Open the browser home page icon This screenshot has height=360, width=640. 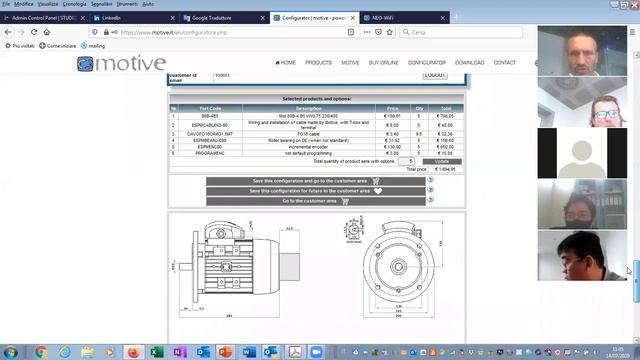[x=47, y=32]
